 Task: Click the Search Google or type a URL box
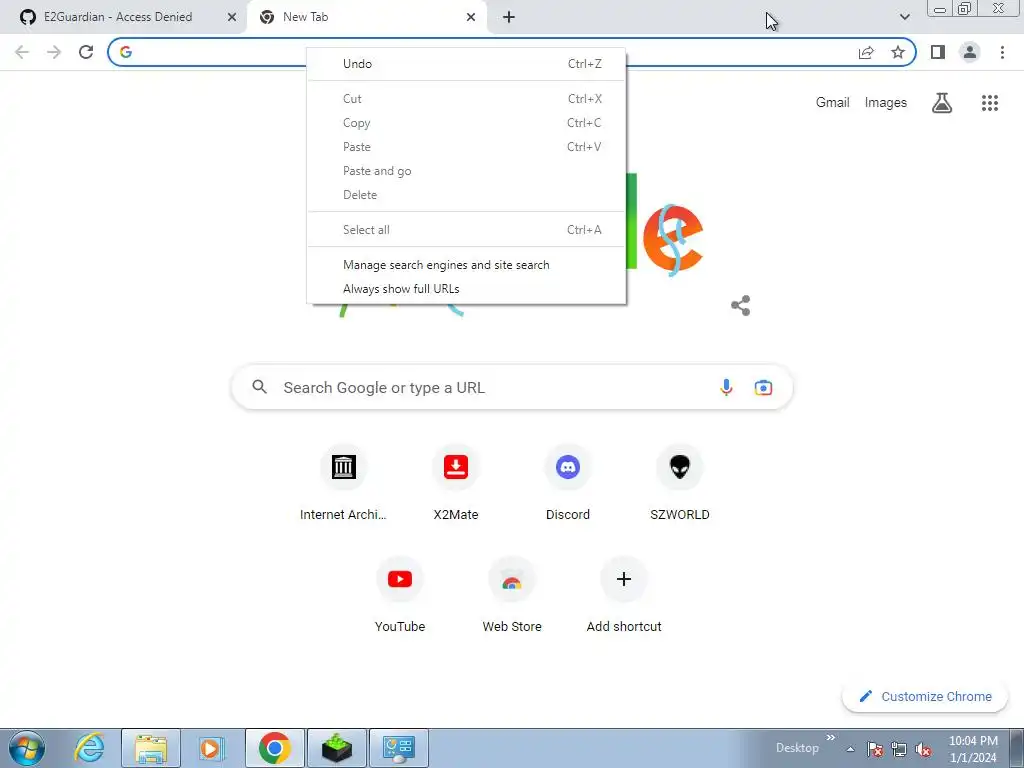coord(512,387)
